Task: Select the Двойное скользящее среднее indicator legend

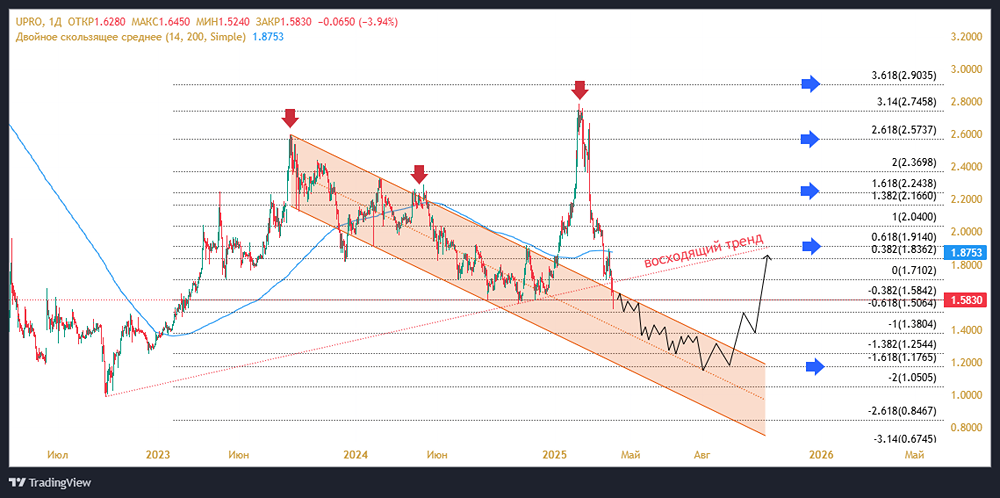Action: 131,37
